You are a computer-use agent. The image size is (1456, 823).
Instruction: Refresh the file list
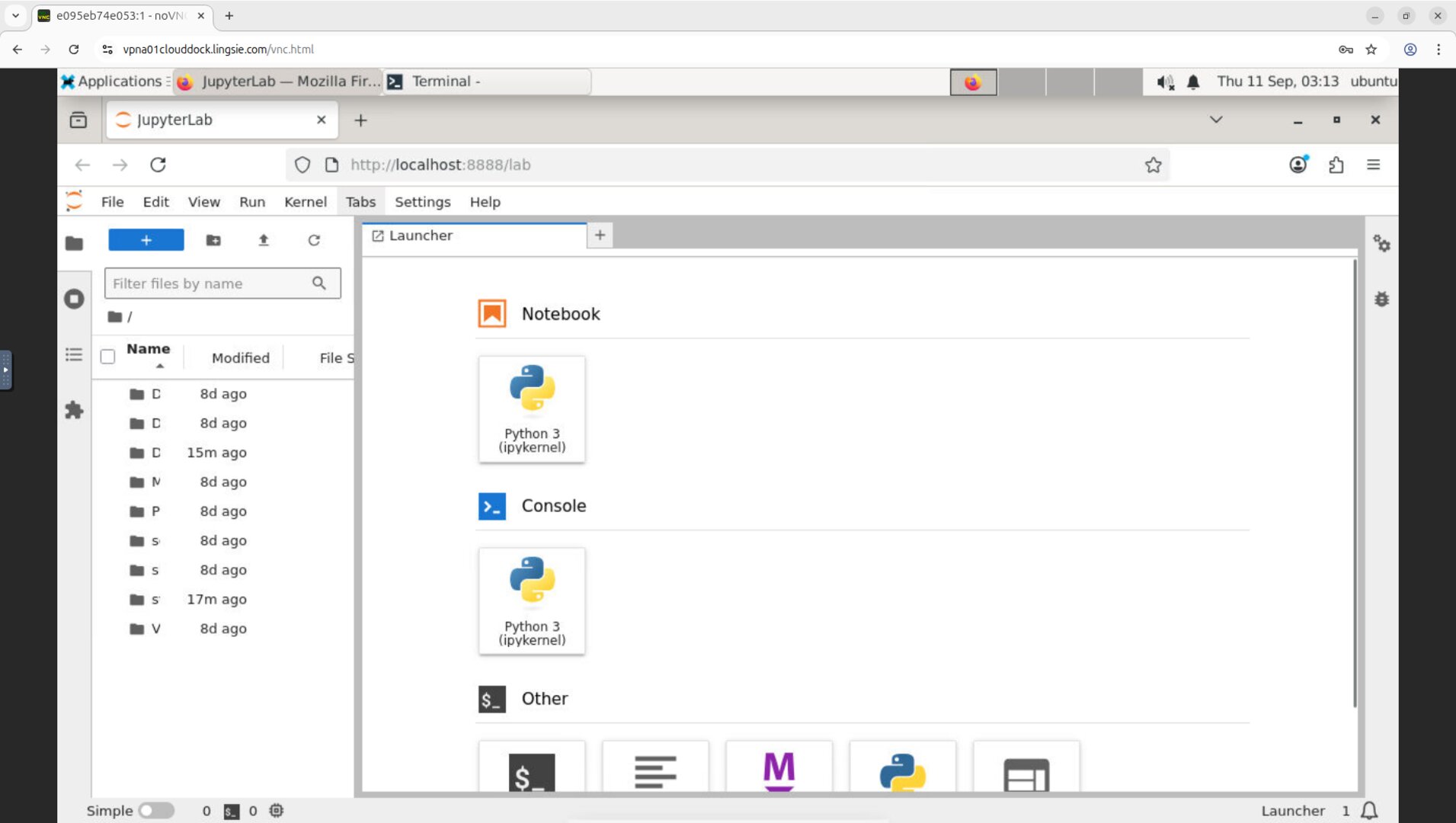315,240
